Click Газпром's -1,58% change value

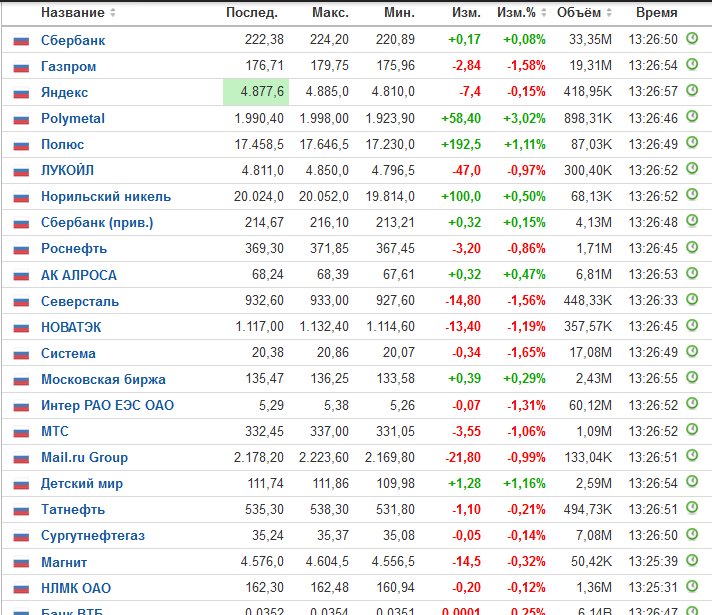pyautogui.click(x=526, y=65)
